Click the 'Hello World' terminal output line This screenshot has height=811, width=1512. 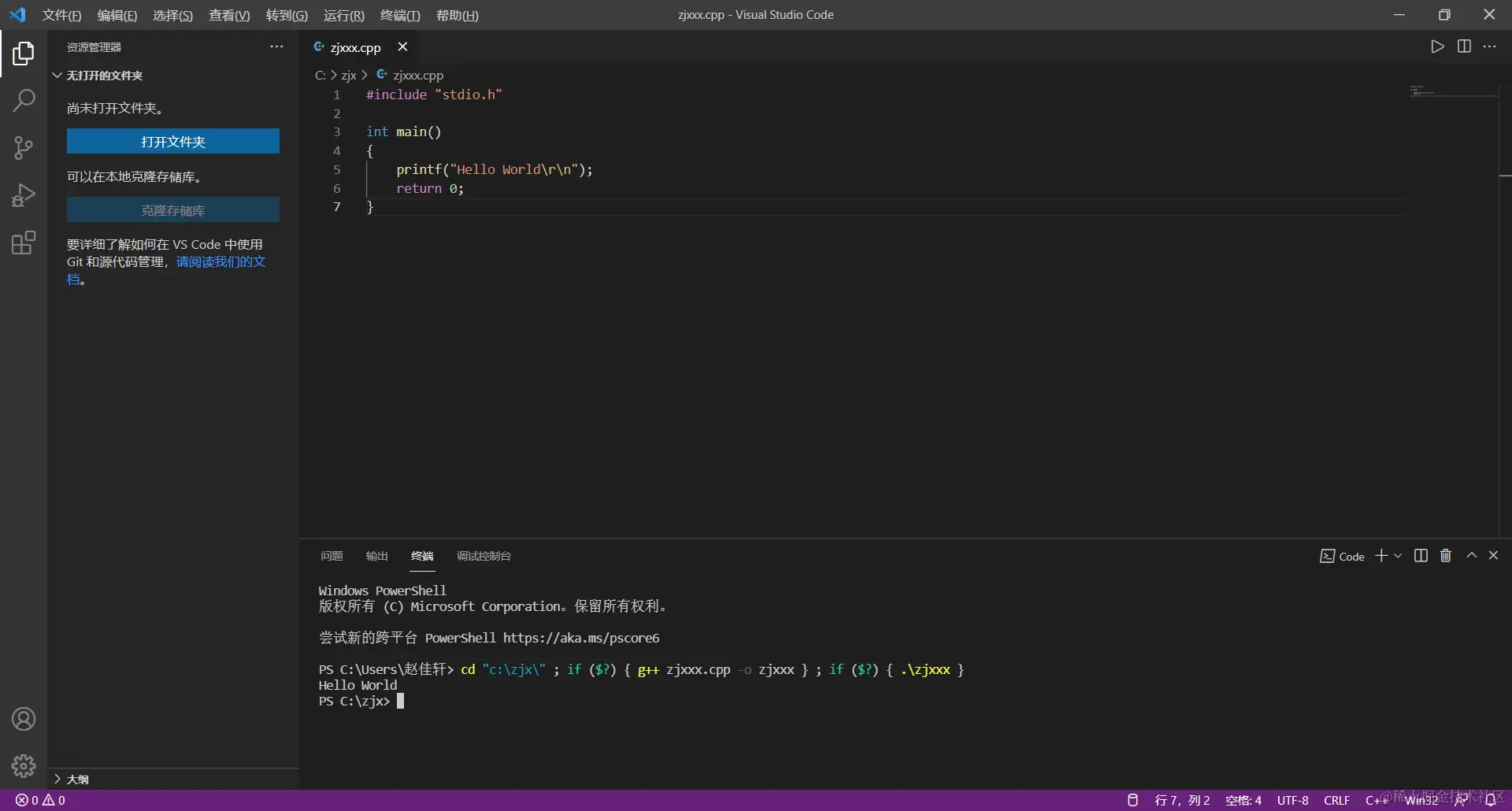358,686
